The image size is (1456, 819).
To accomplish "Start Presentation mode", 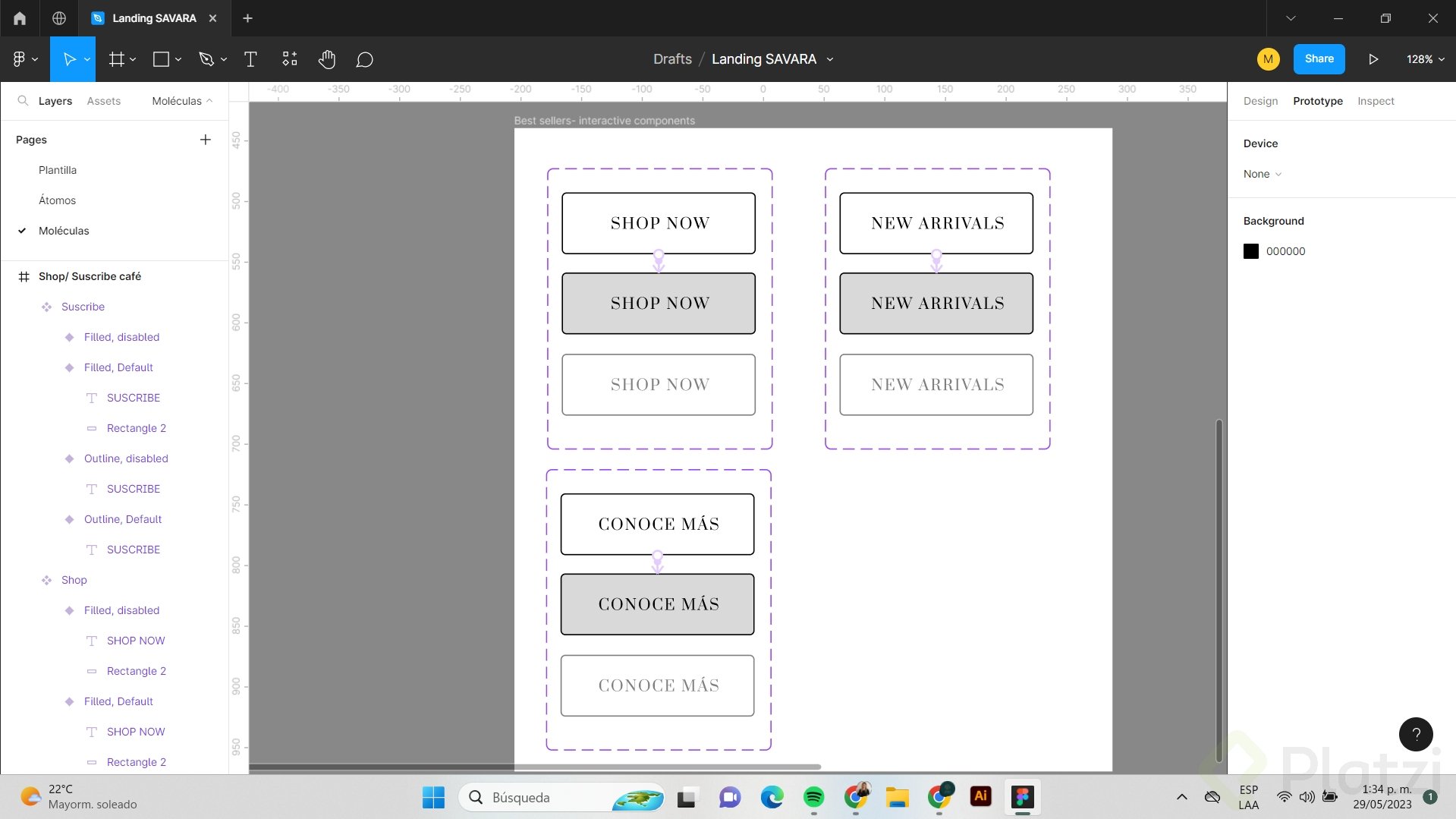I will coord(1373,59).
